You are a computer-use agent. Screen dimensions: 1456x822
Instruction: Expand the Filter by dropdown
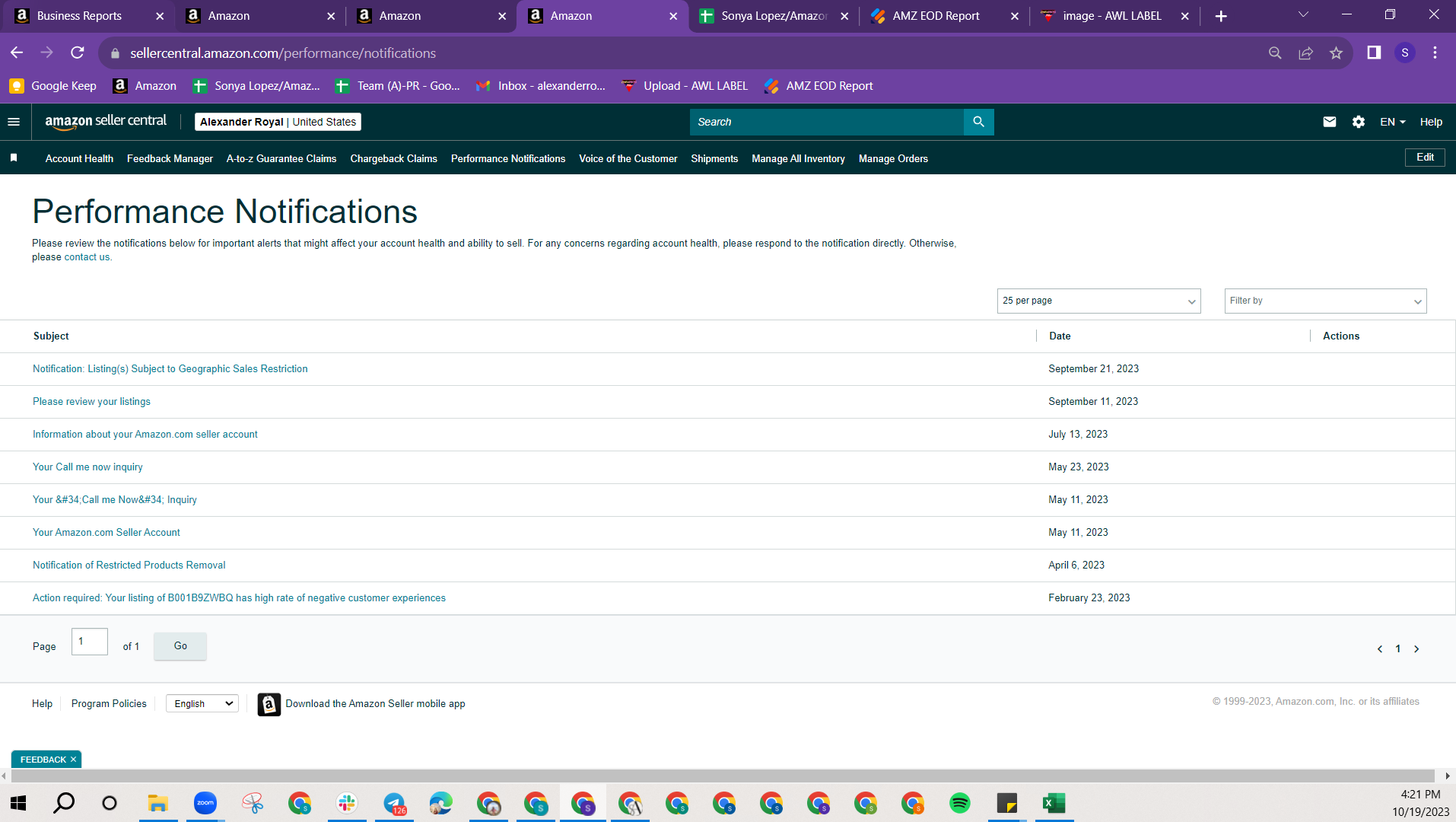tap(1325, 301)
